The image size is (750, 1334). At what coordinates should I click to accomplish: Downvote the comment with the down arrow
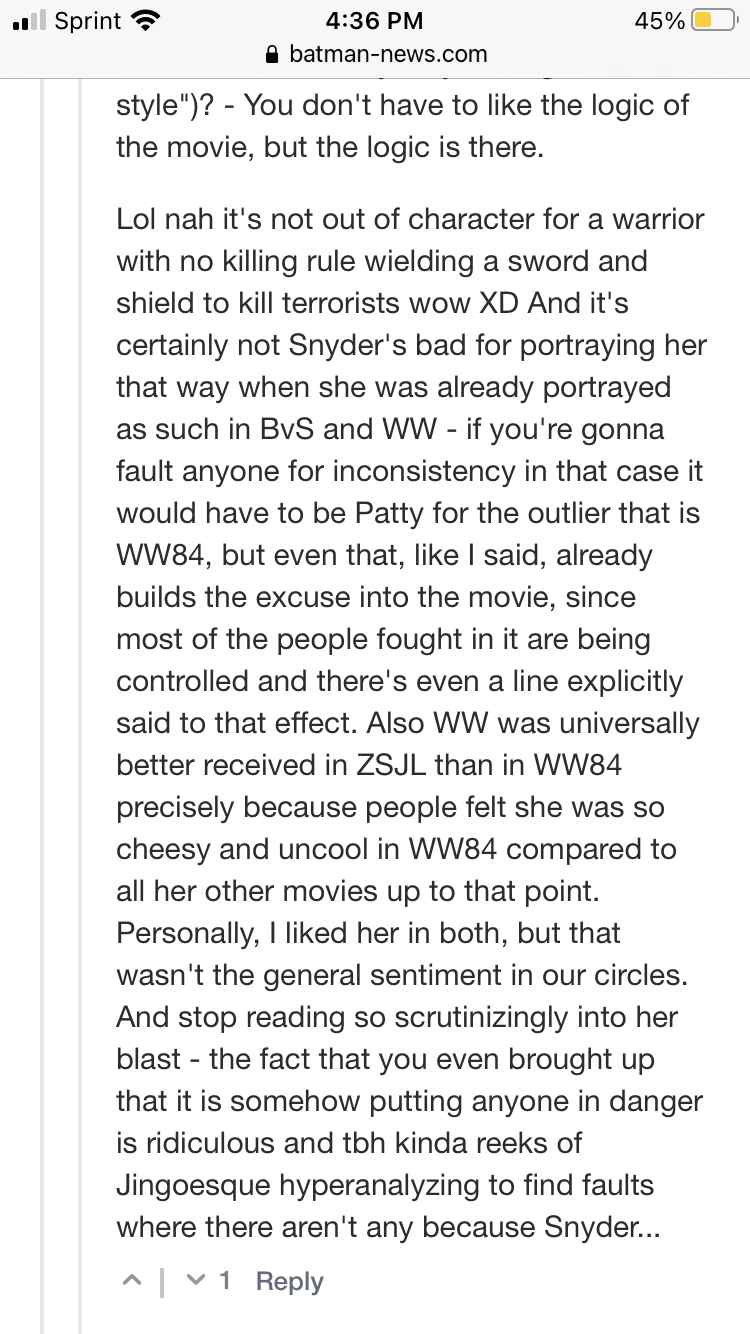click(196, 1281)
